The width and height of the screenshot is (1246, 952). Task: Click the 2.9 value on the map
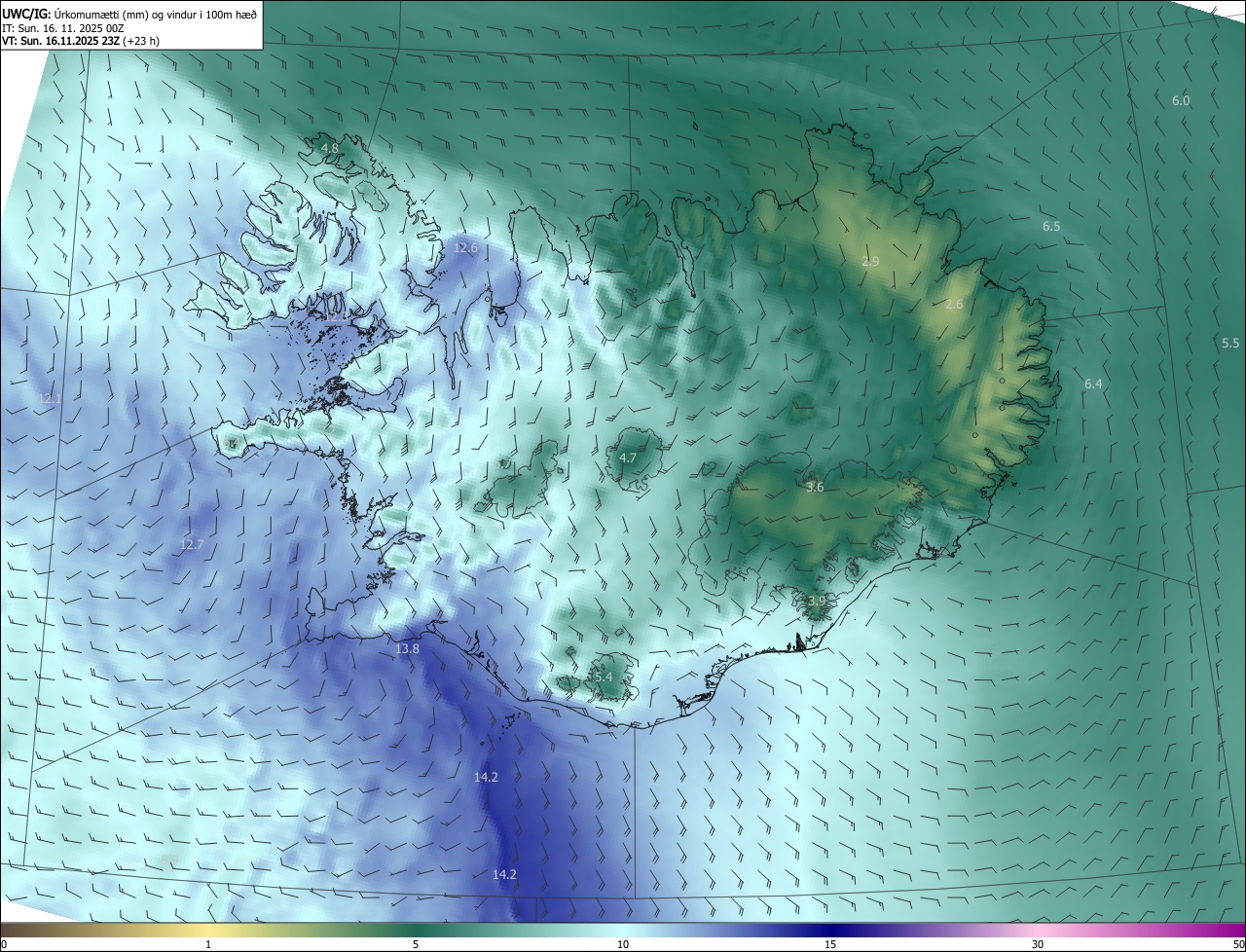870,261
